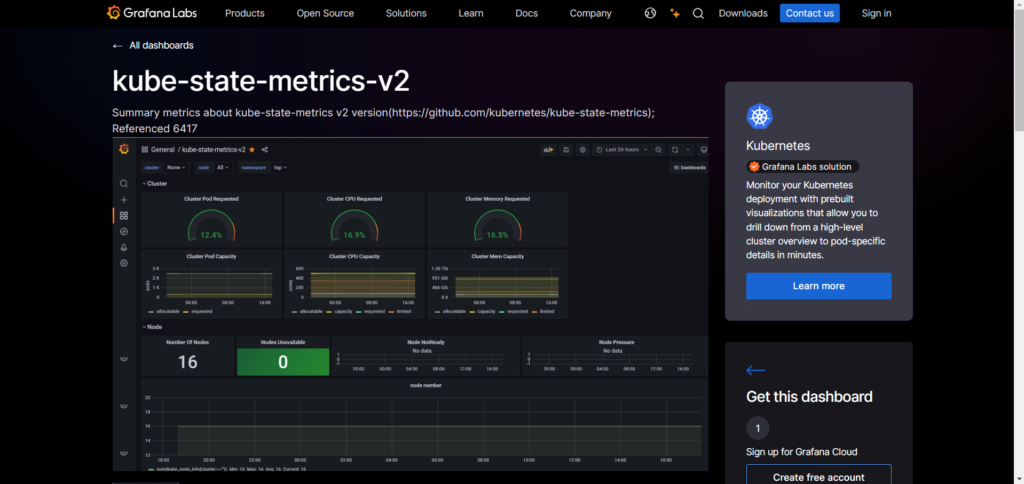The width and height of the screenshot is (1024, 484).
Task: Collapse the Node row in preview
Action: point(152,327)
